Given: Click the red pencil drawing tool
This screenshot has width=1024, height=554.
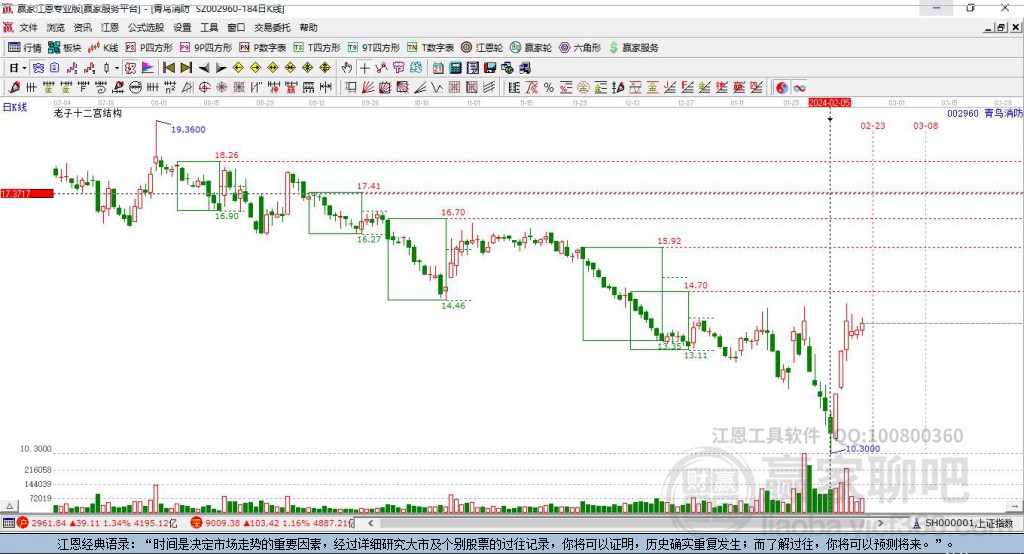Looking at the screenshot, I should [14, 88].
